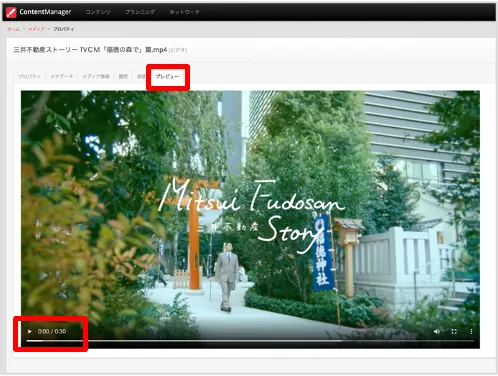Open the プランニング menu
Screen dimensions: 498x376
(140, 12)
